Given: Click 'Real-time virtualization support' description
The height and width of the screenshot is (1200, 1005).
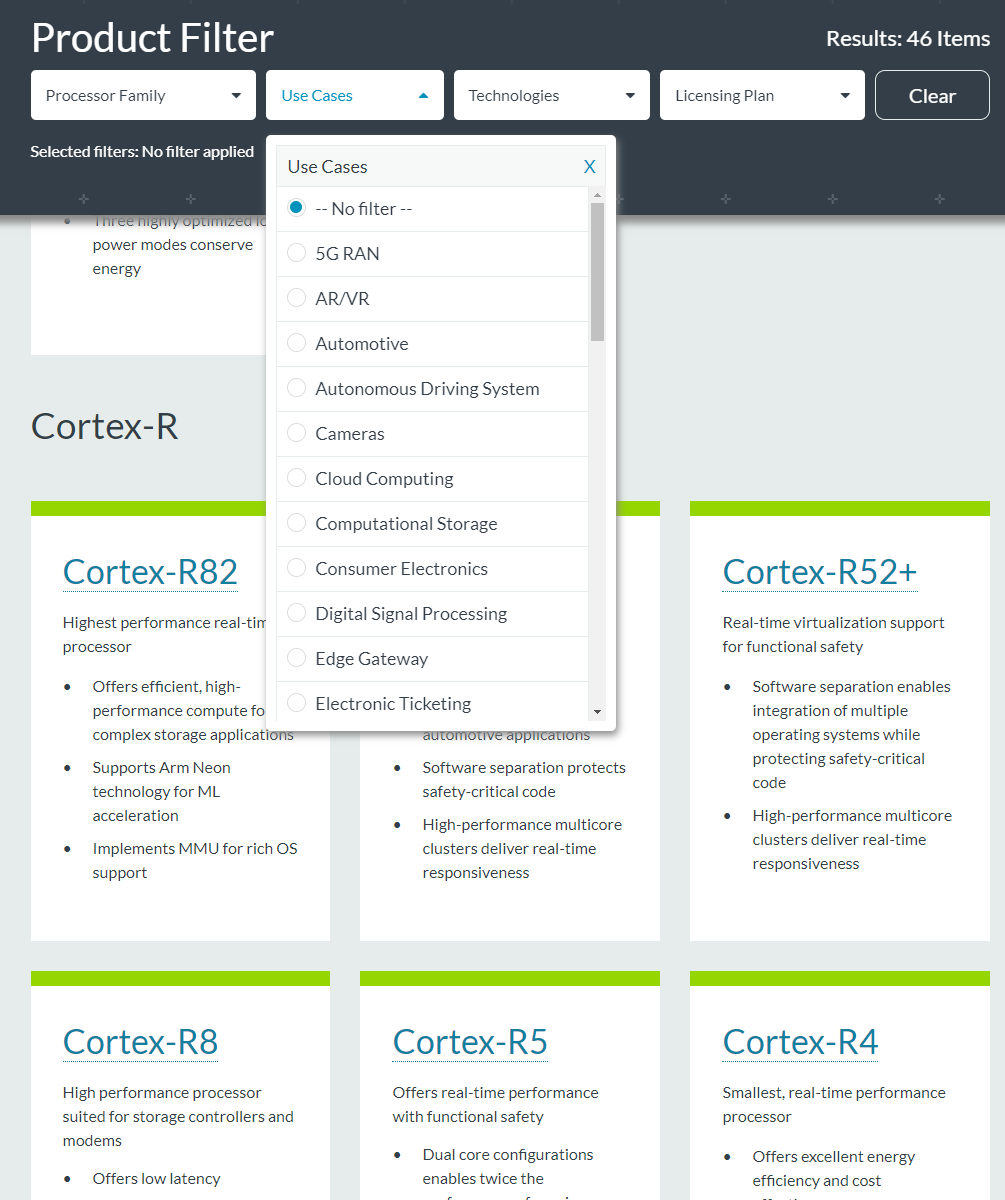Looking at the screenshot, I should 833,634.
